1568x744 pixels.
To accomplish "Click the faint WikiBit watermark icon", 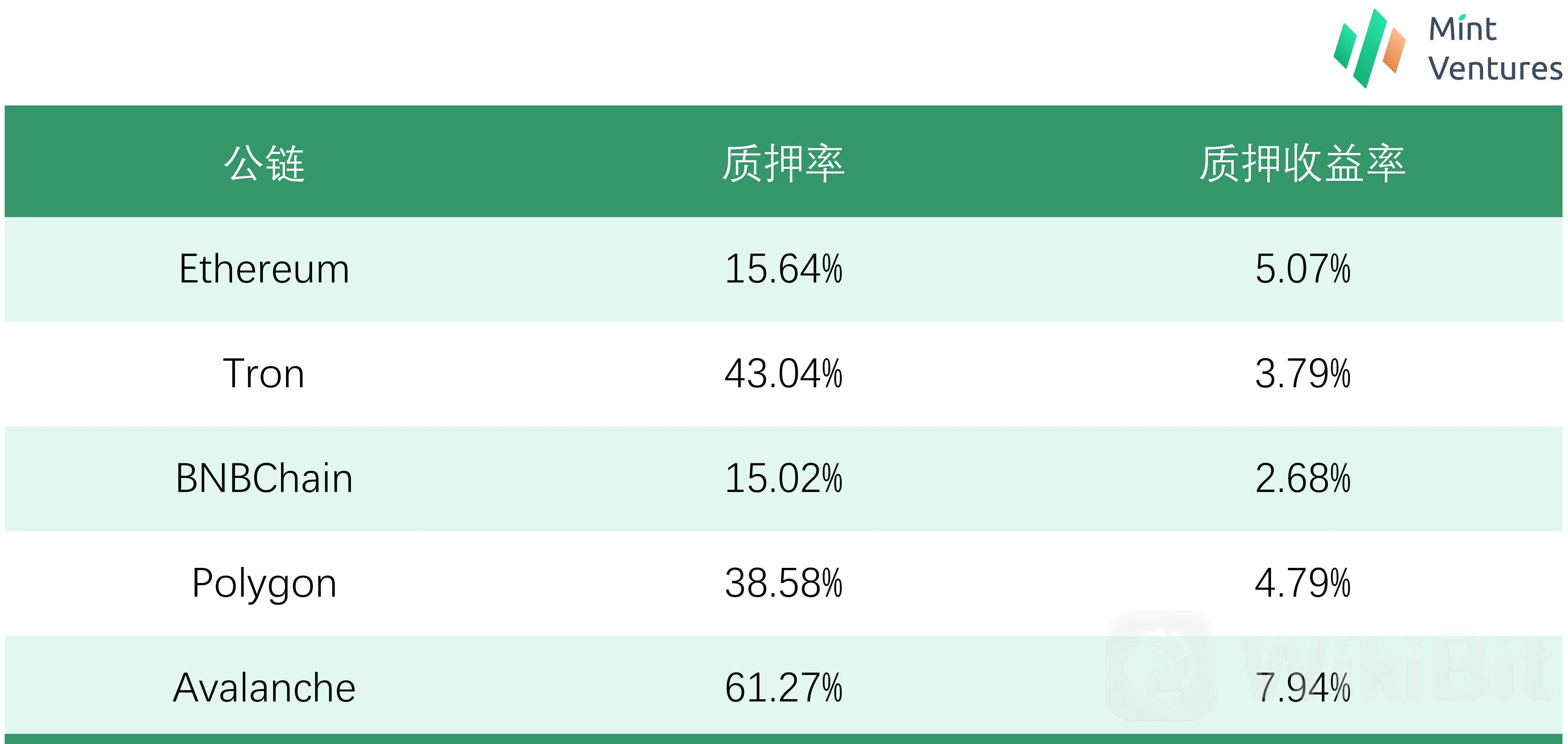I will (1159, 666).
